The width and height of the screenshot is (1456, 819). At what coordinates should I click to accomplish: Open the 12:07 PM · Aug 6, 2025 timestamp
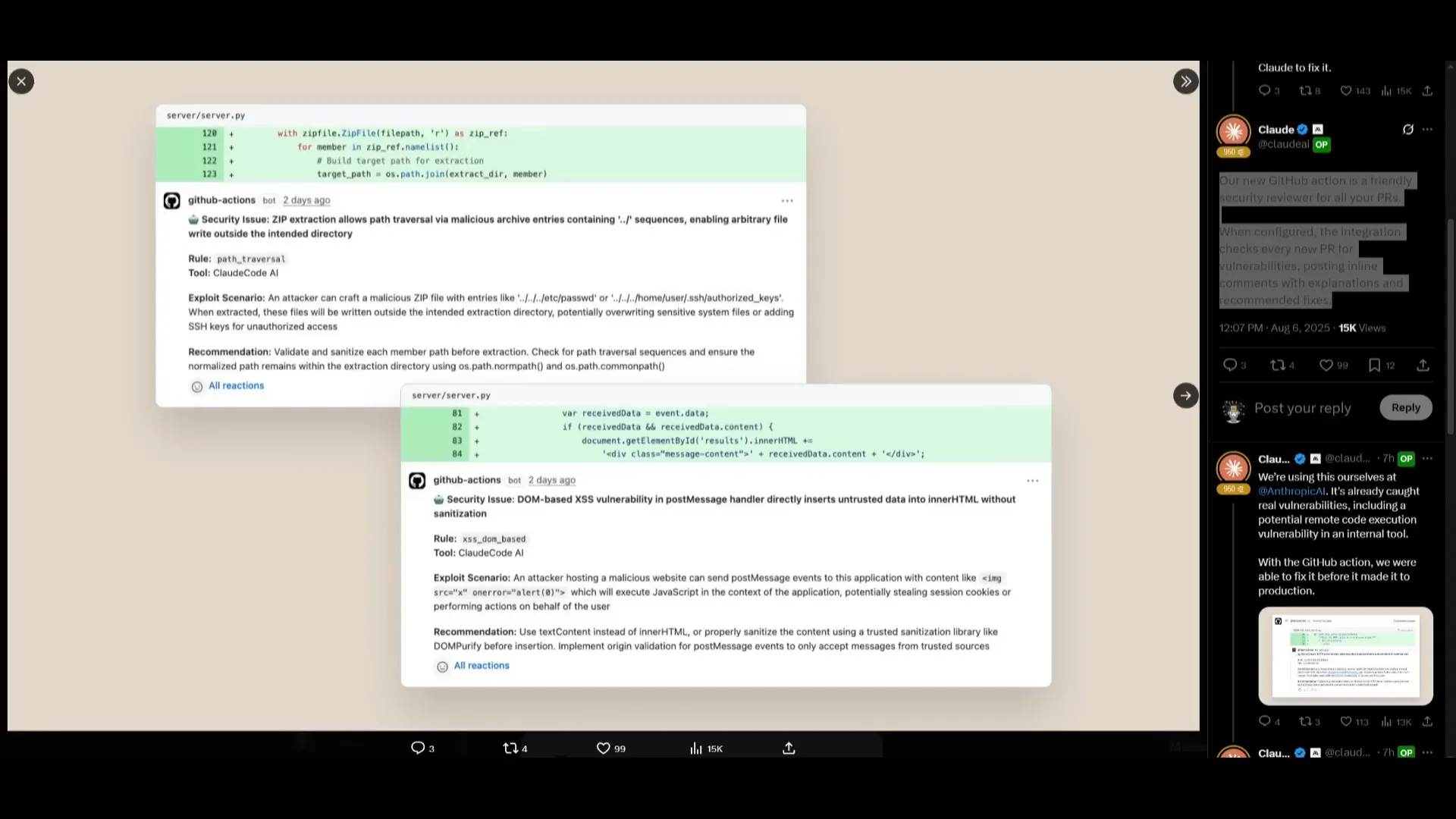1274,328
